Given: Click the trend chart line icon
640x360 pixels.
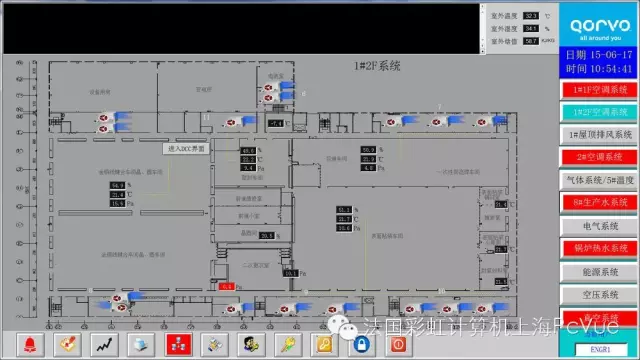Looking at the screenshot, I should click(104, 345).
